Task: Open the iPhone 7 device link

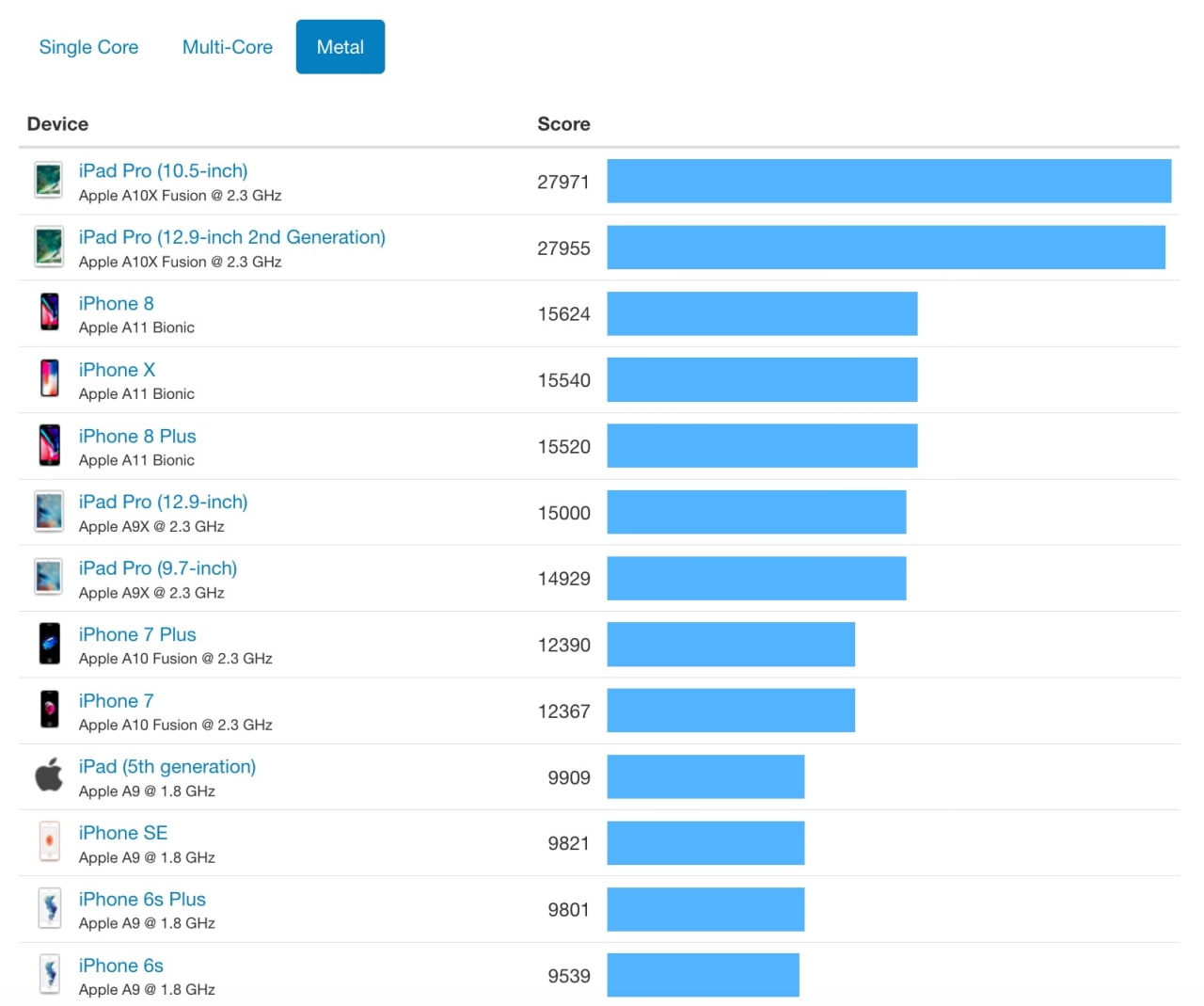Action: point(116,700)
